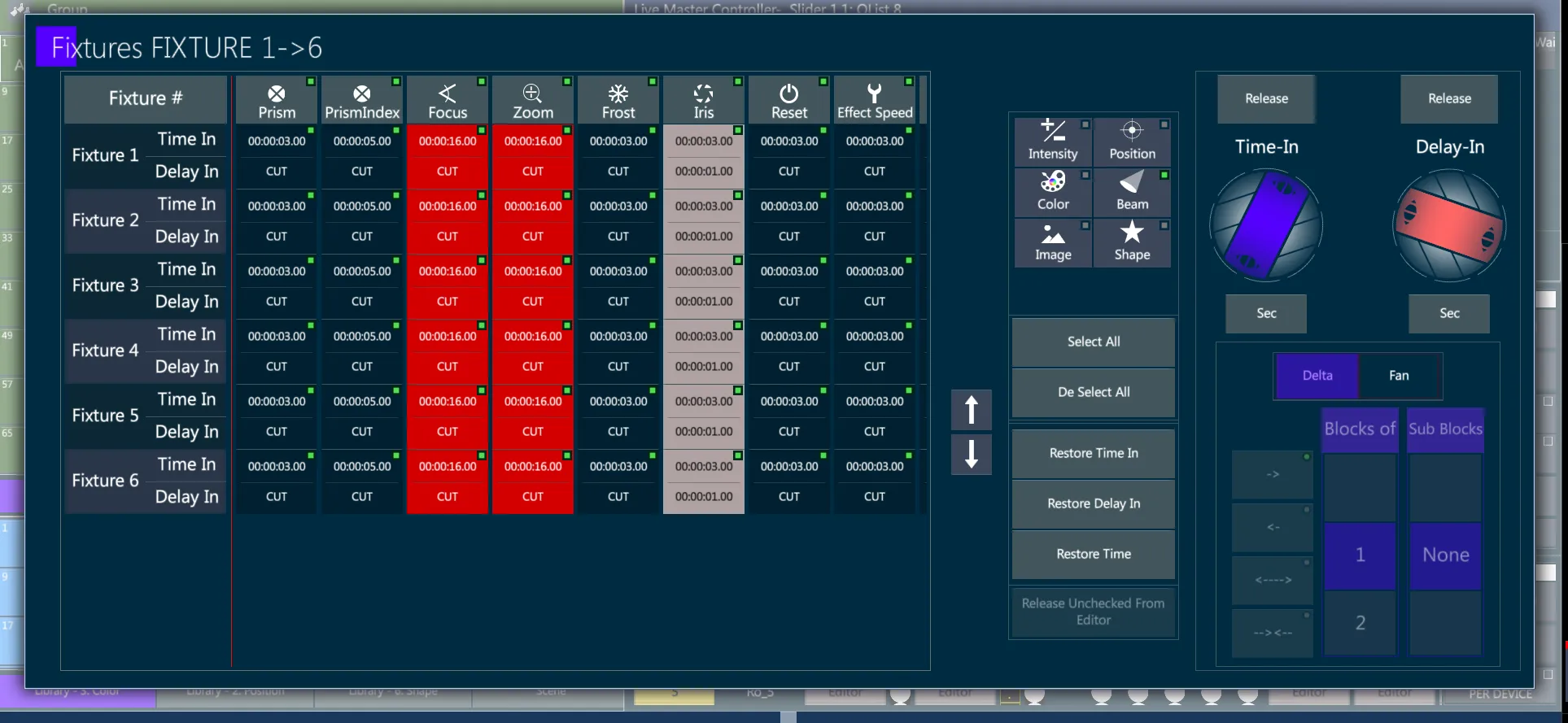Select Blocks of value 2
Screen dimensions: 1568x723
1360,623
